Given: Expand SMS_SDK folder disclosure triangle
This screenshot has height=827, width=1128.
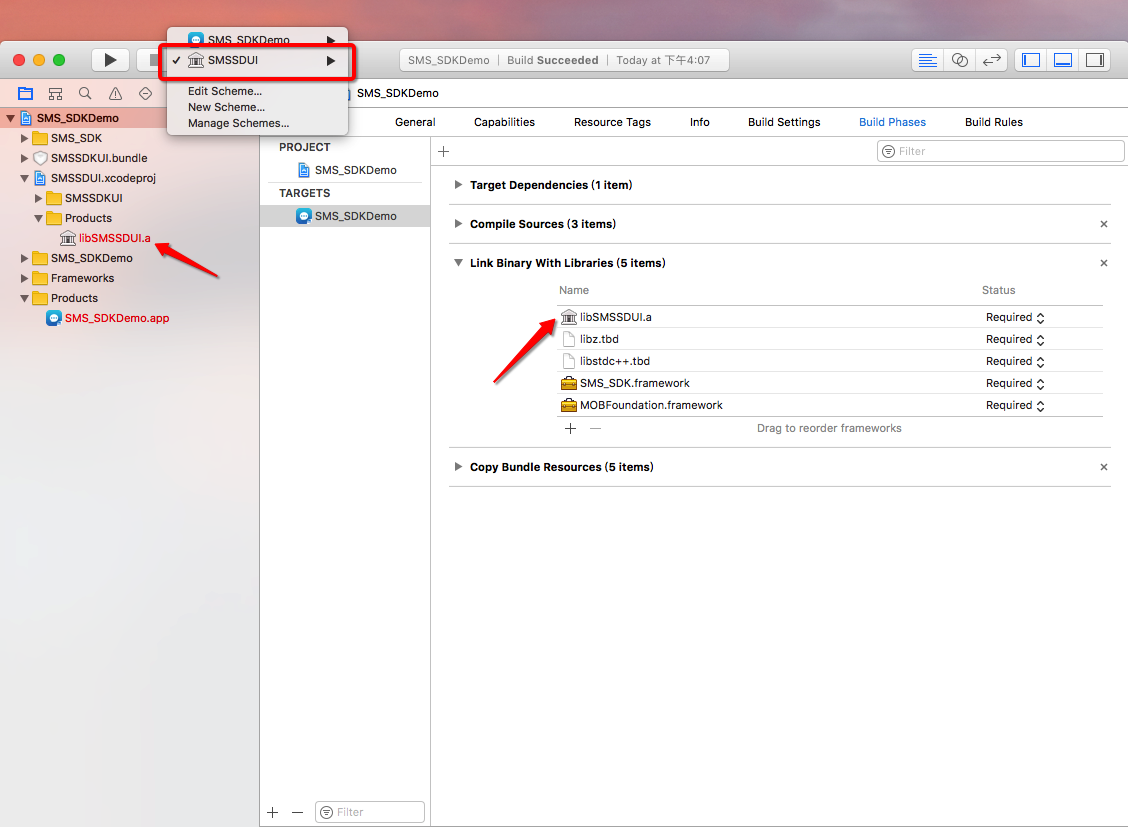Looking at the screenshot, I should pos(24,138).
